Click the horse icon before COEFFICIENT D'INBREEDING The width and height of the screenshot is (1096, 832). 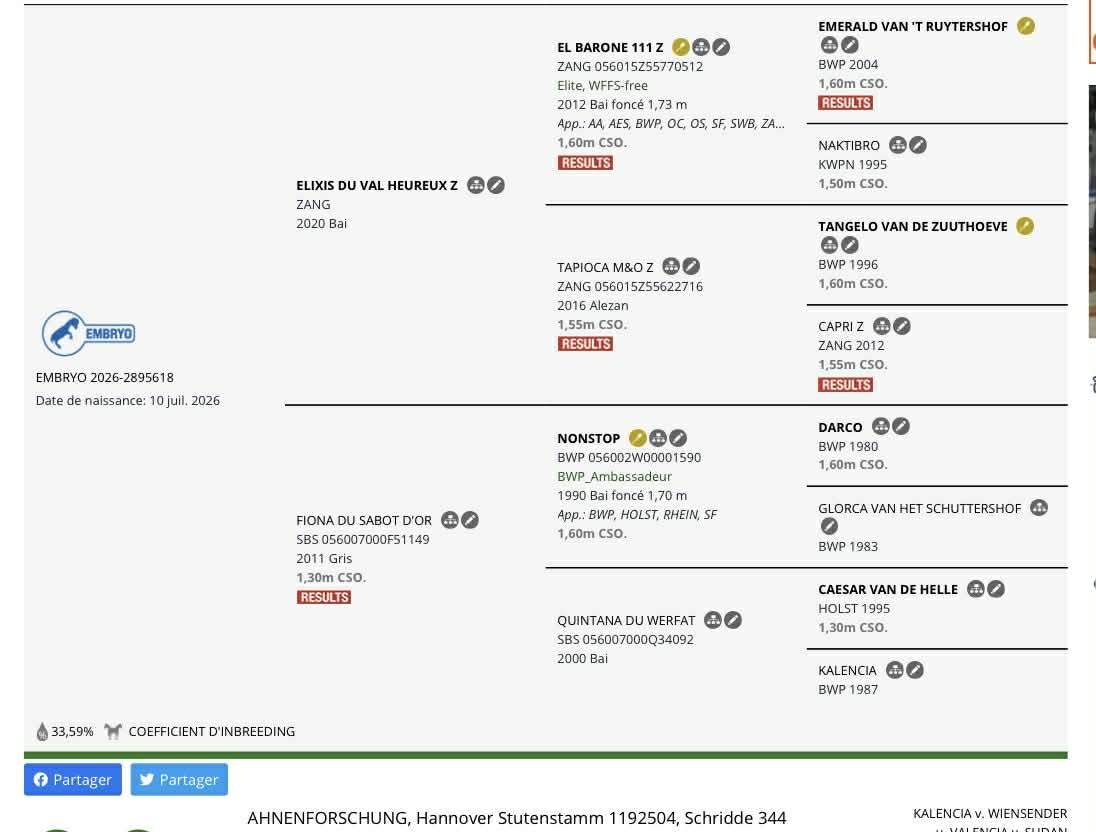(x=113, y=732)
